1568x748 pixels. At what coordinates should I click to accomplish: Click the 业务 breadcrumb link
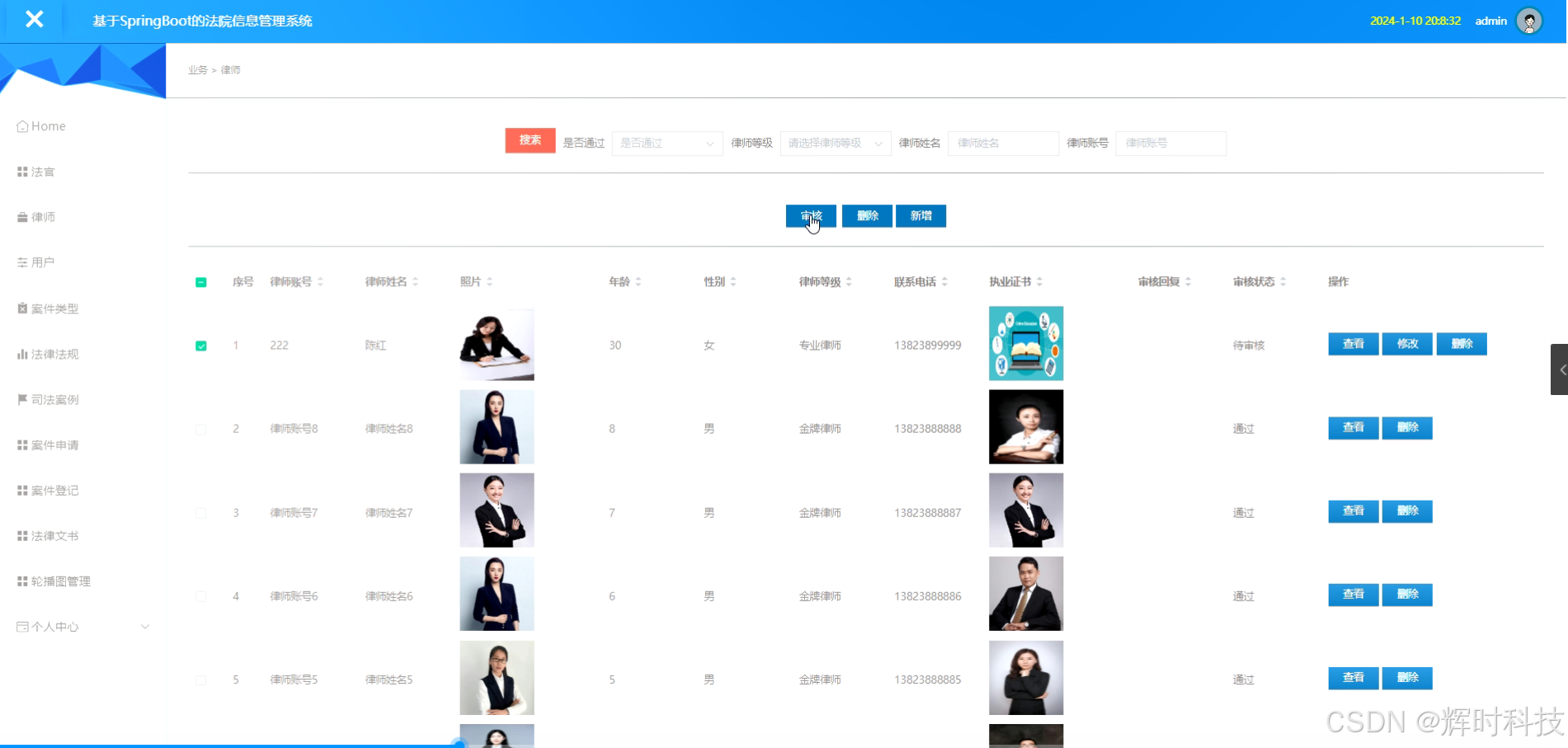click(x=197, y=70)
